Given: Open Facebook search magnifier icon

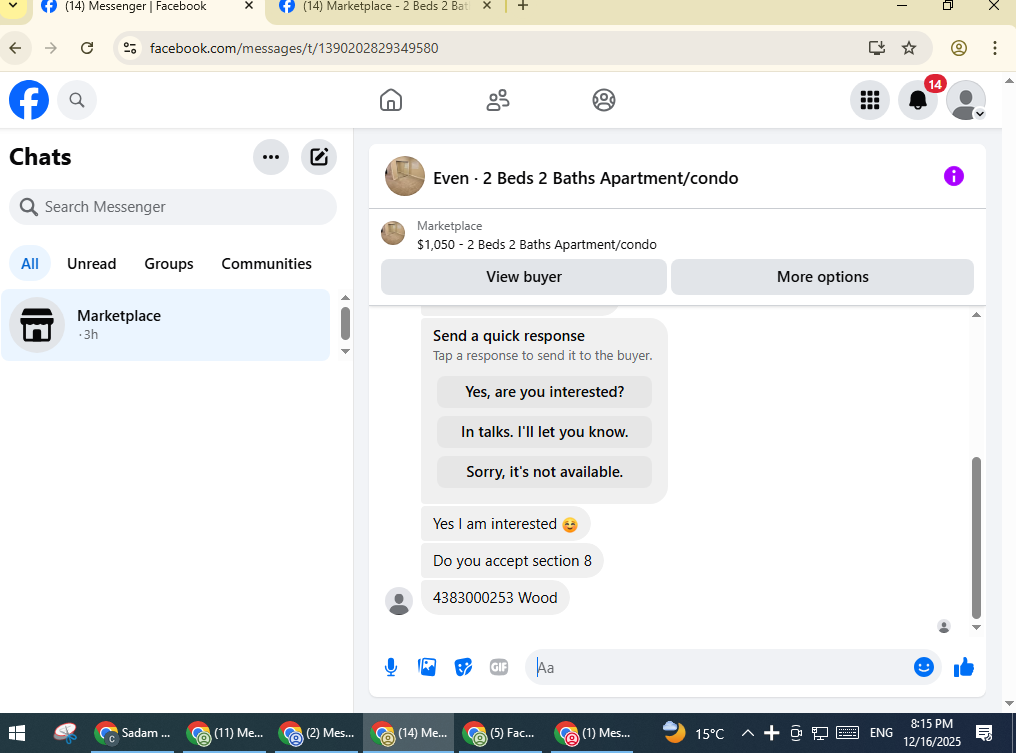Looking at the screenshot, I should pos(76,100).
